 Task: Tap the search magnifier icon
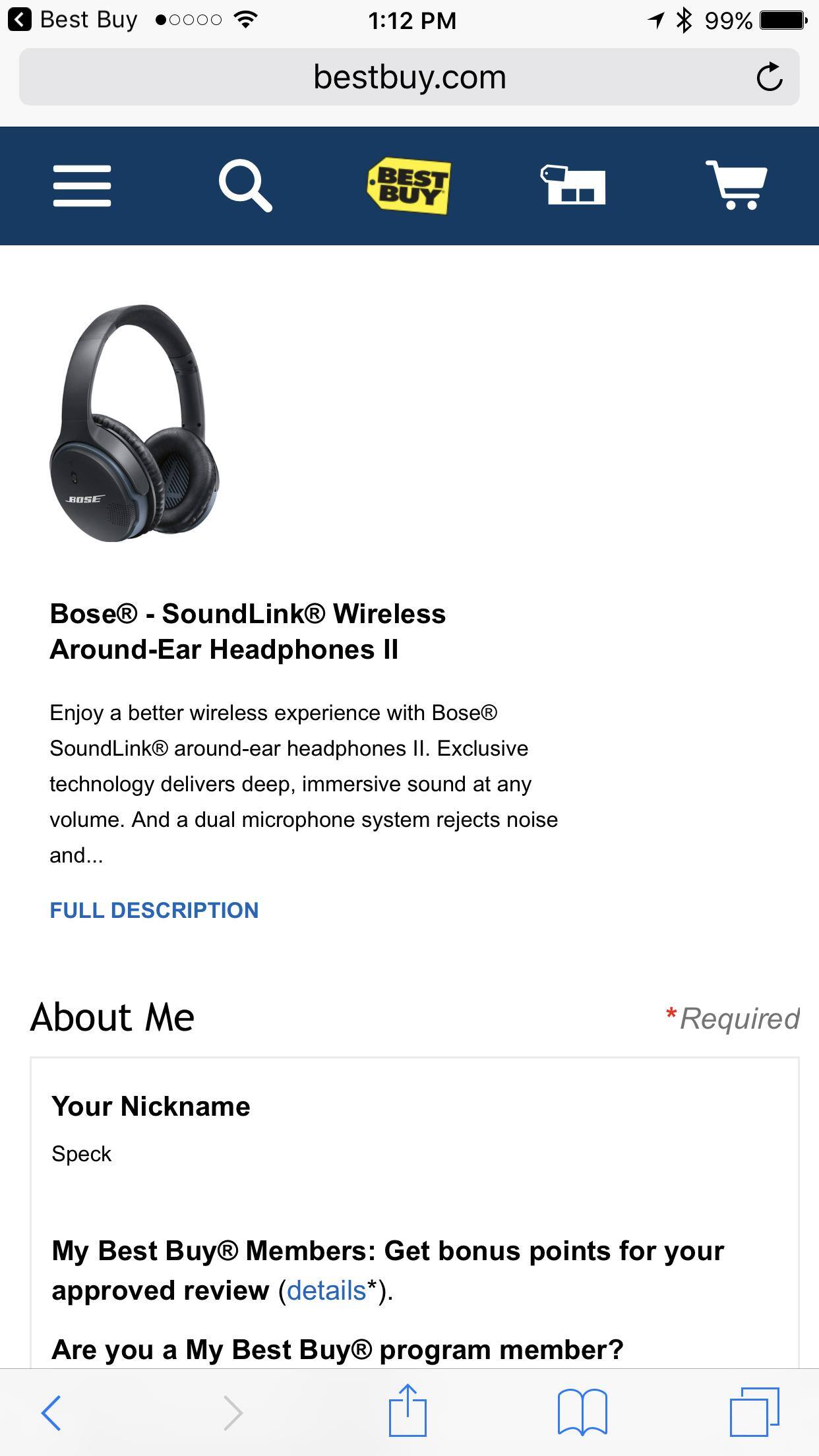245,187
